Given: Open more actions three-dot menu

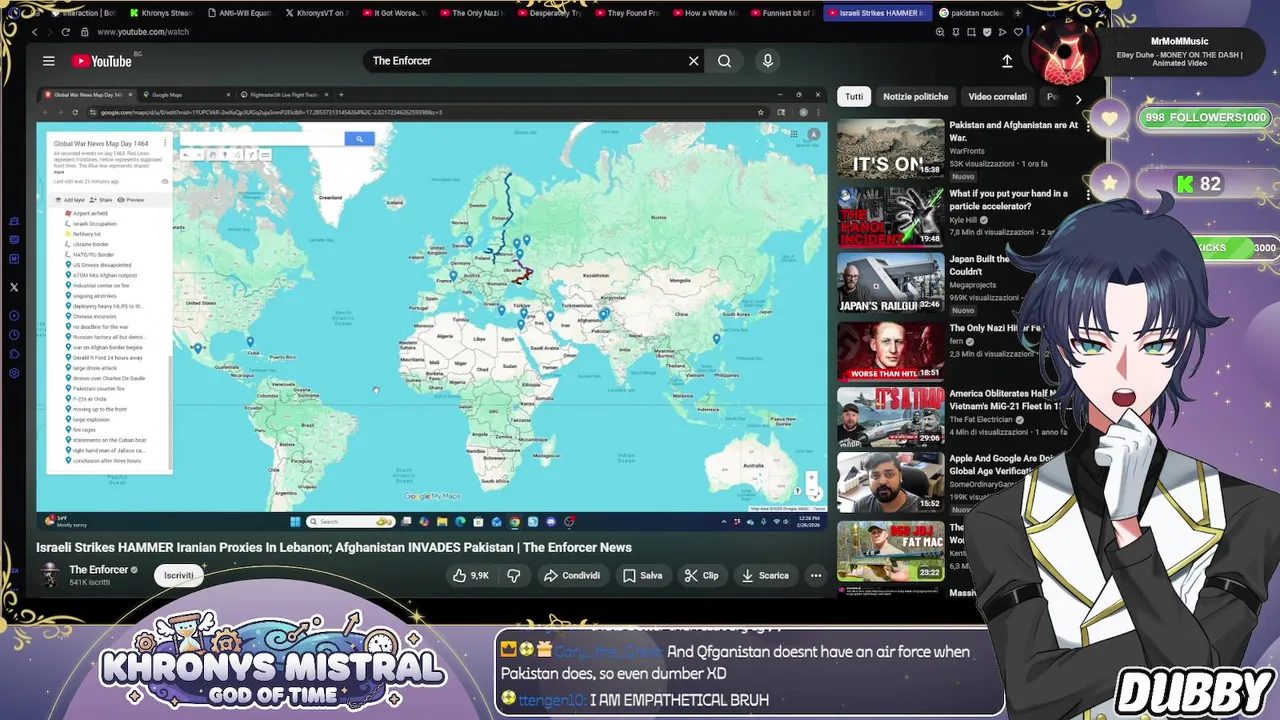Looking at the screenshot, I should pos(816,576).
